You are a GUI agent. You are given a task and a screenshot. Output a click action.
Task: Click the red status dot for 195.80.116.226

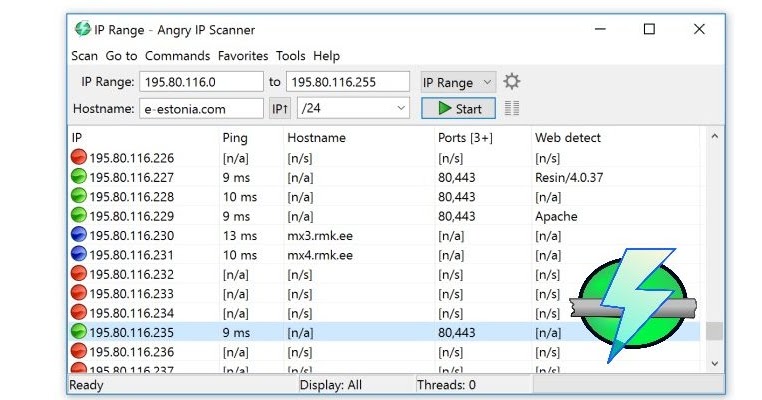(79, 157)
